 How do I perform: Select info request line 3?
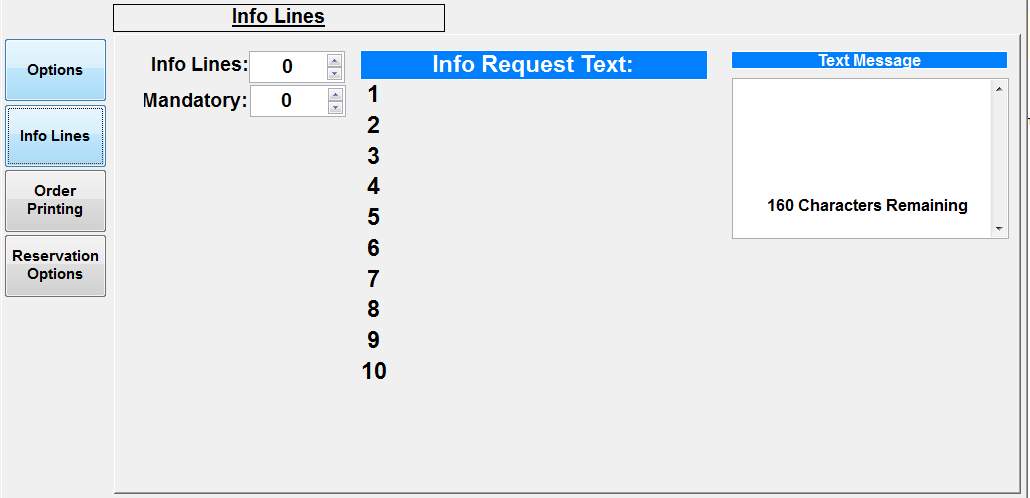[x=373, y=156]
